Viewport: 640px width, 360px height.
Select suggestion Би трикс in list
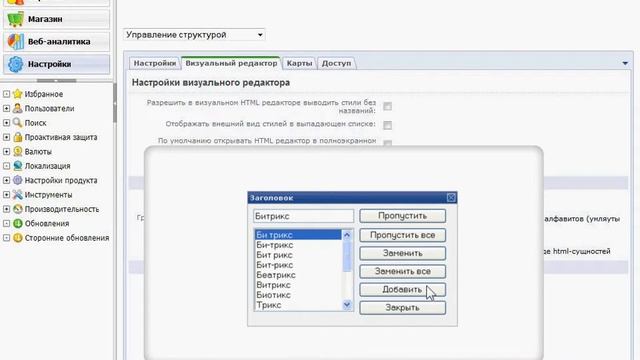[298, 235]
